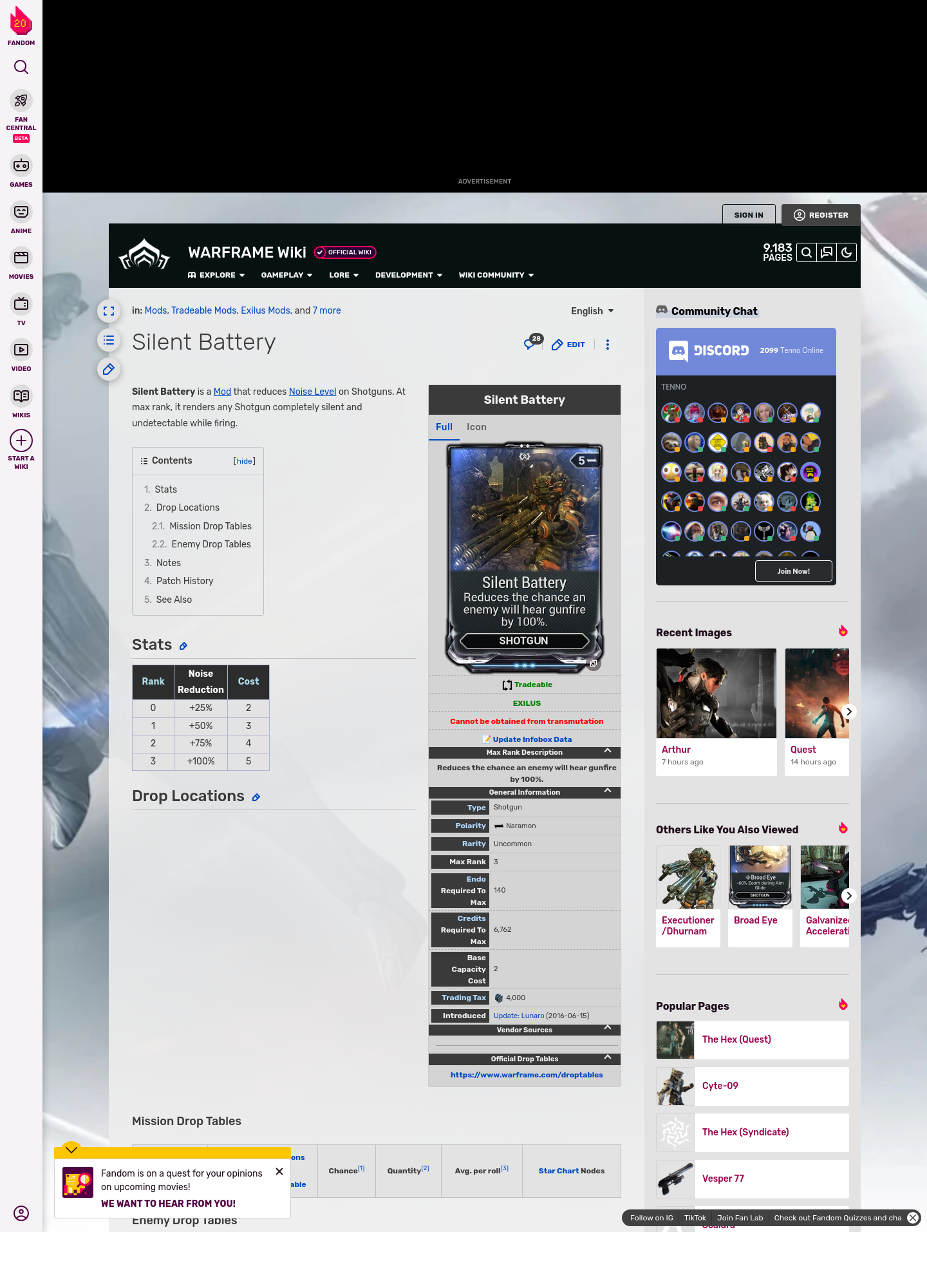927x1288 pixels.
Task: Open the three-dot more actions menu
Action: tap(607, 345)
